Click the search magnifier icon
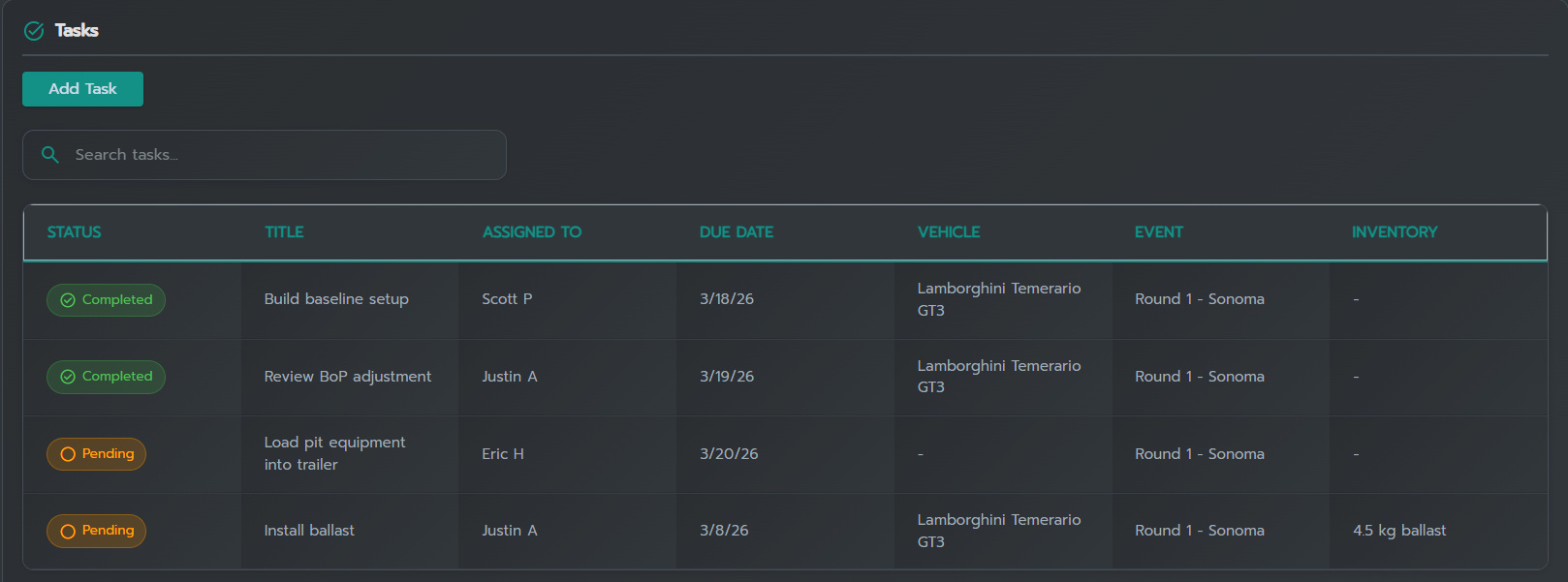 (50, 155)
